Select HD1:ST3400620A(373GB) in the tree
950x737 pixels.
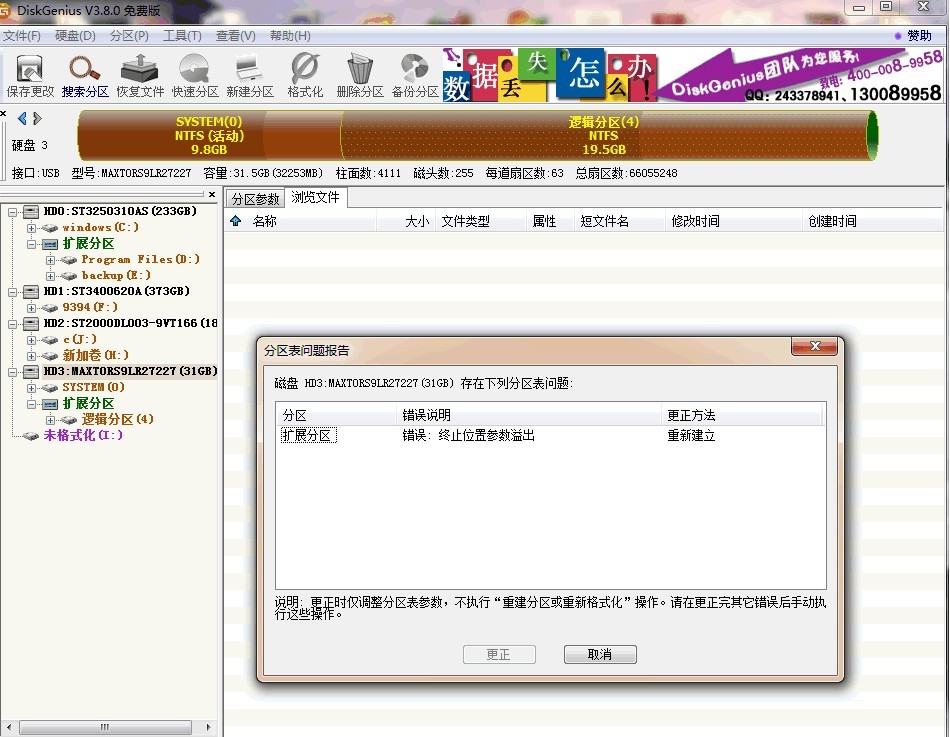(x=116, y=291)
